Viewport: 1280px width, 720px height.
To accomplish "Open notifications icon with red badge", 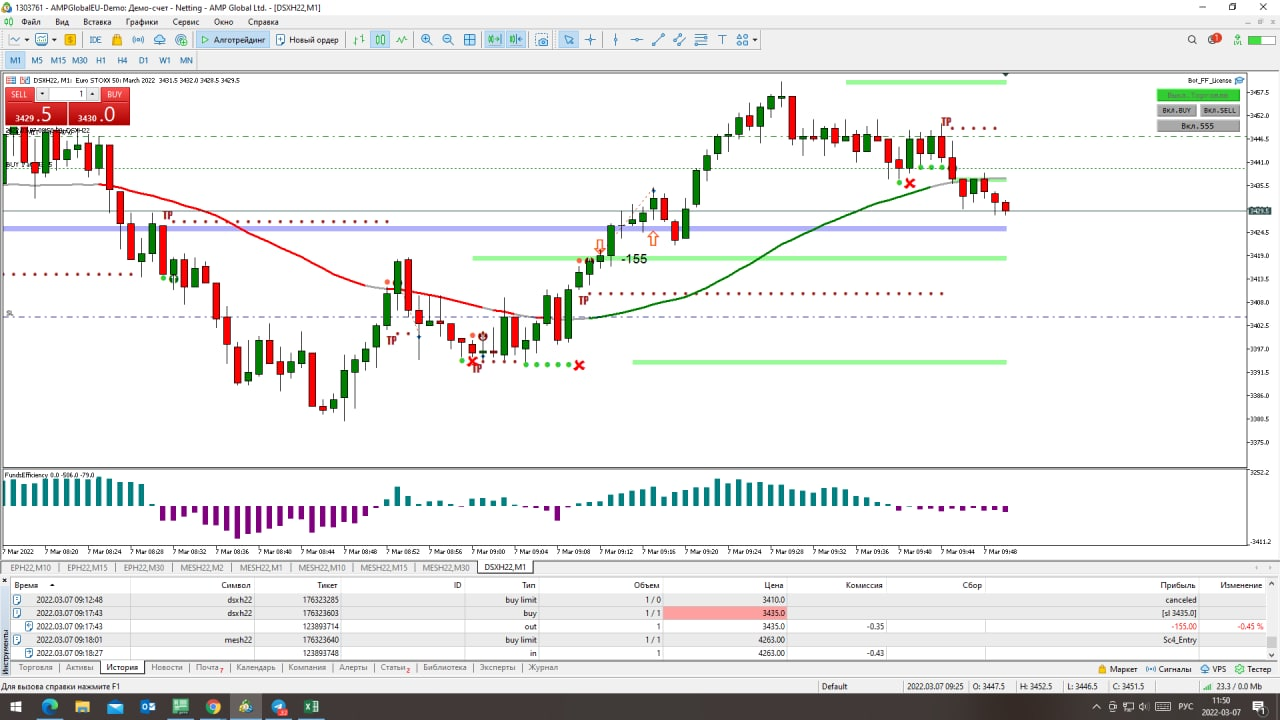I will (x=1215, y=40).
